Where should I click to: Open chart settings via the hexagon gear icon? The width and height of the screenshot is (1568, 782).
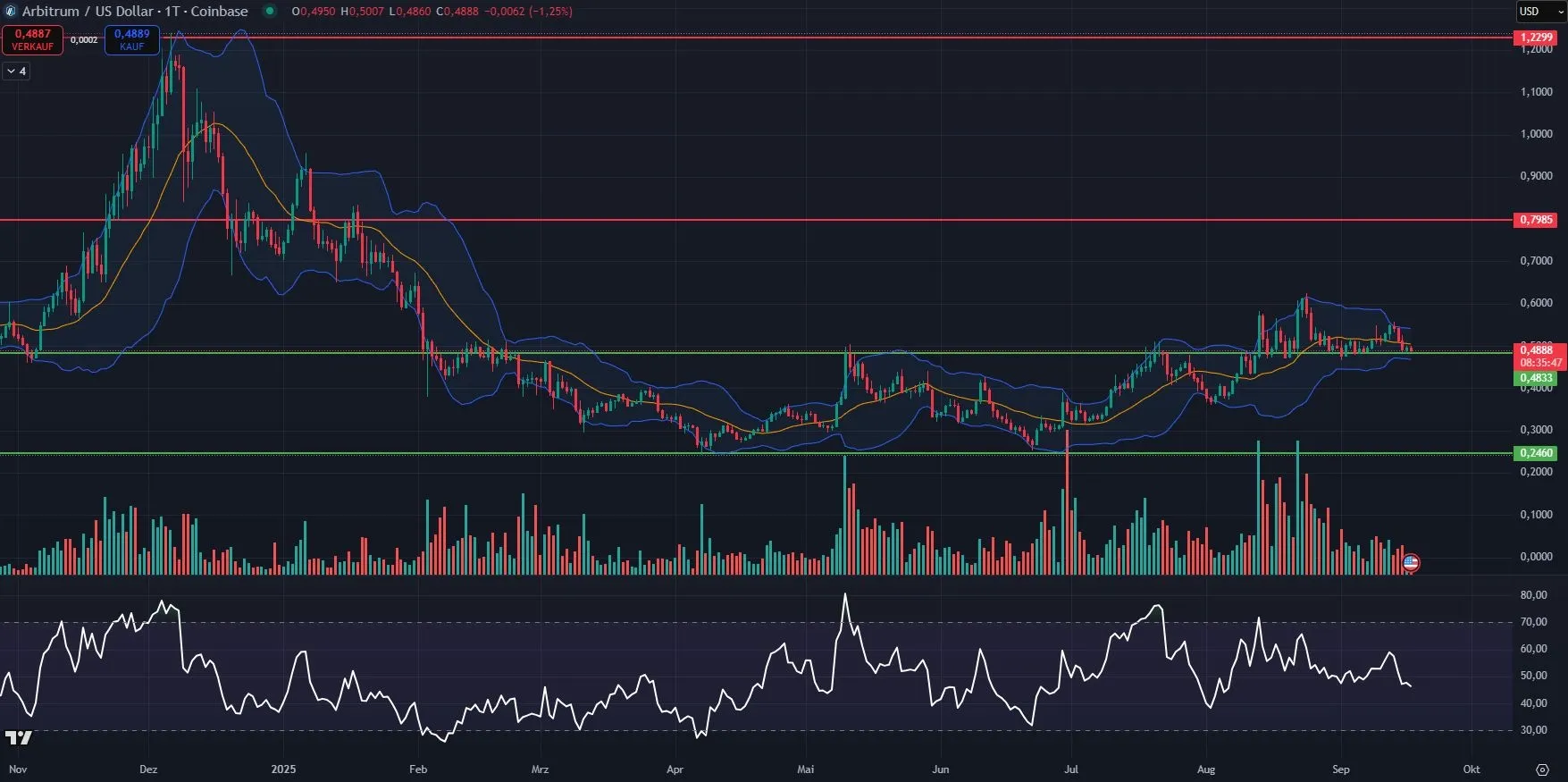1542,769
